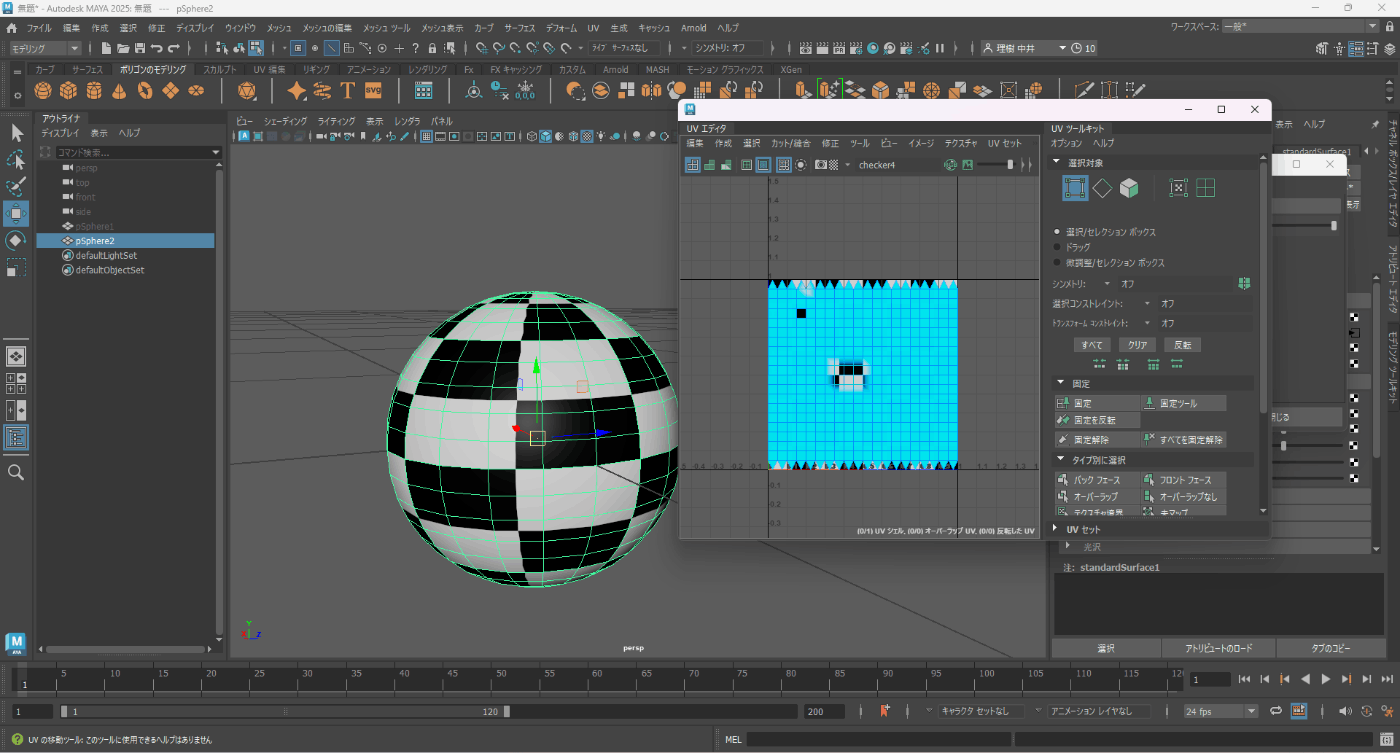Toggle the UV Editor grid display icon
Viewport: 1400px width, 753px height.
[x=784, y=165]
